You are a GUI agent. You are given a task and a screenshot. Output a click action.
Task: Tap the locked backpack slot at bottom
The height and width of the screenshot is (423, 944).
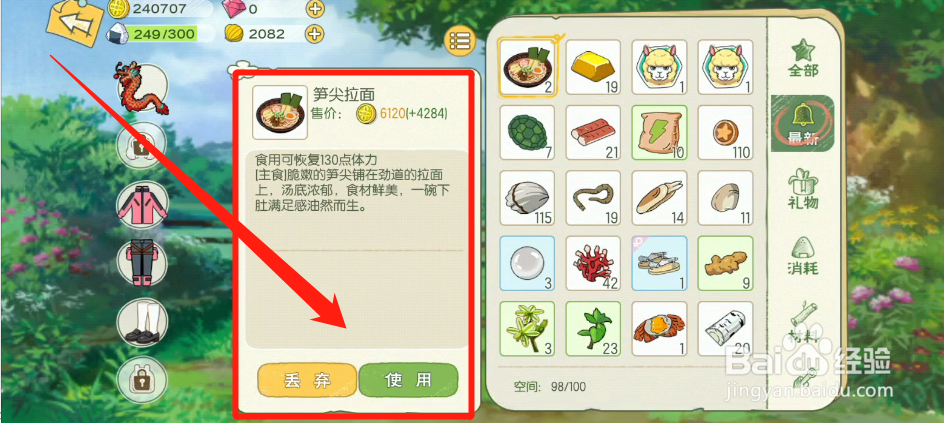point(143,379)
